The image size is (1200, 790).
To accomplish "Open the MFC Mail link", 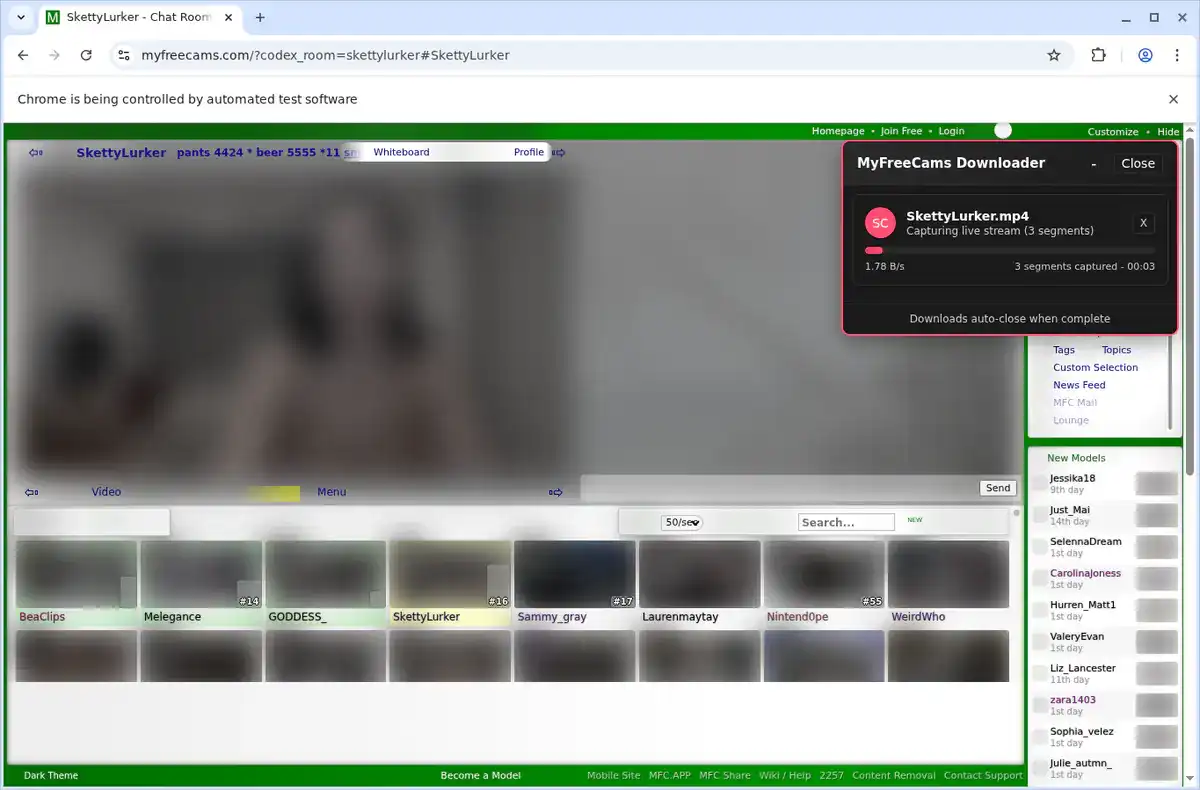I will 1075,403.
